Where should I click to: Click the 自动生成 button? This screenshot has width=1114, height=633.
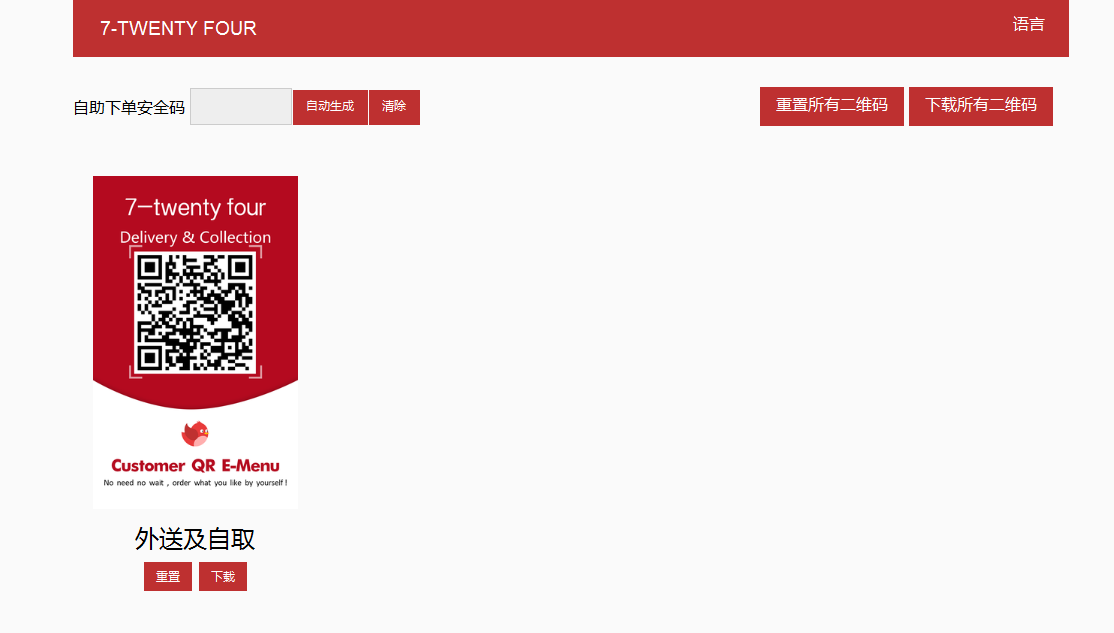point(330,107)
